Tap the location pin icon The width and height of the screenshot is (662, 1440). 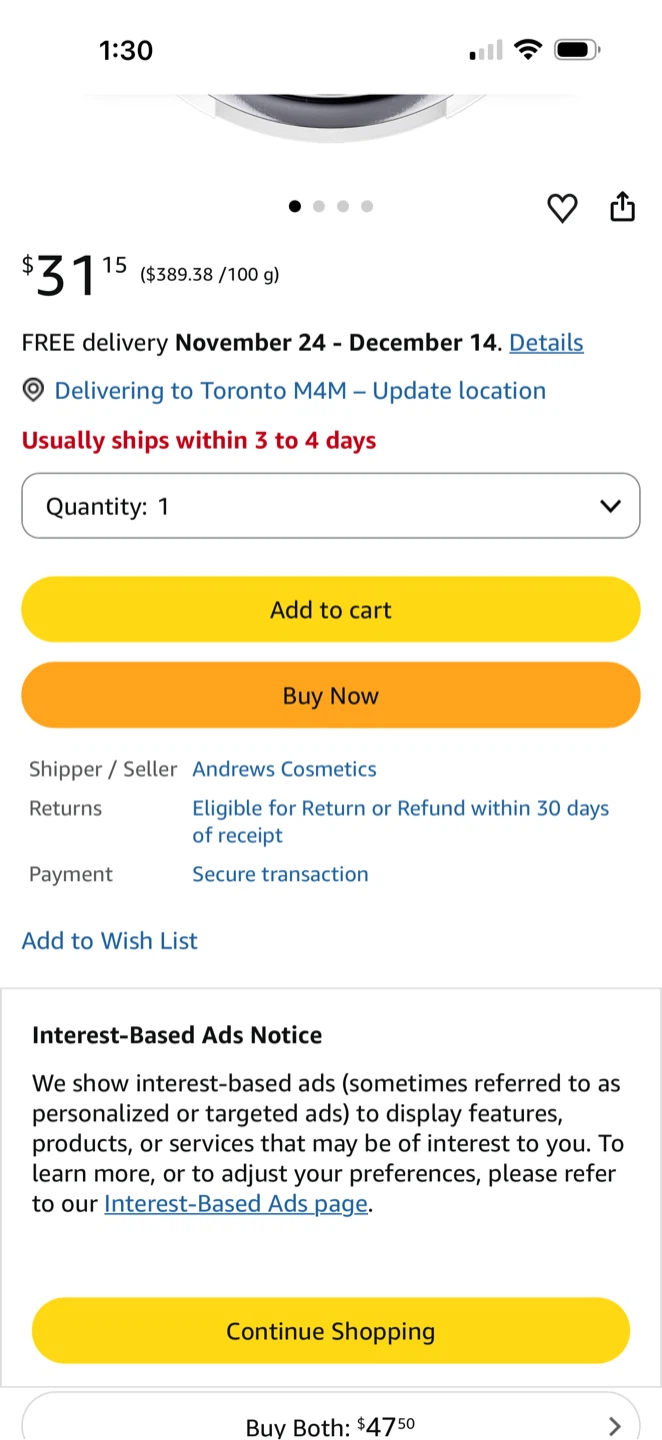[33, 391]
